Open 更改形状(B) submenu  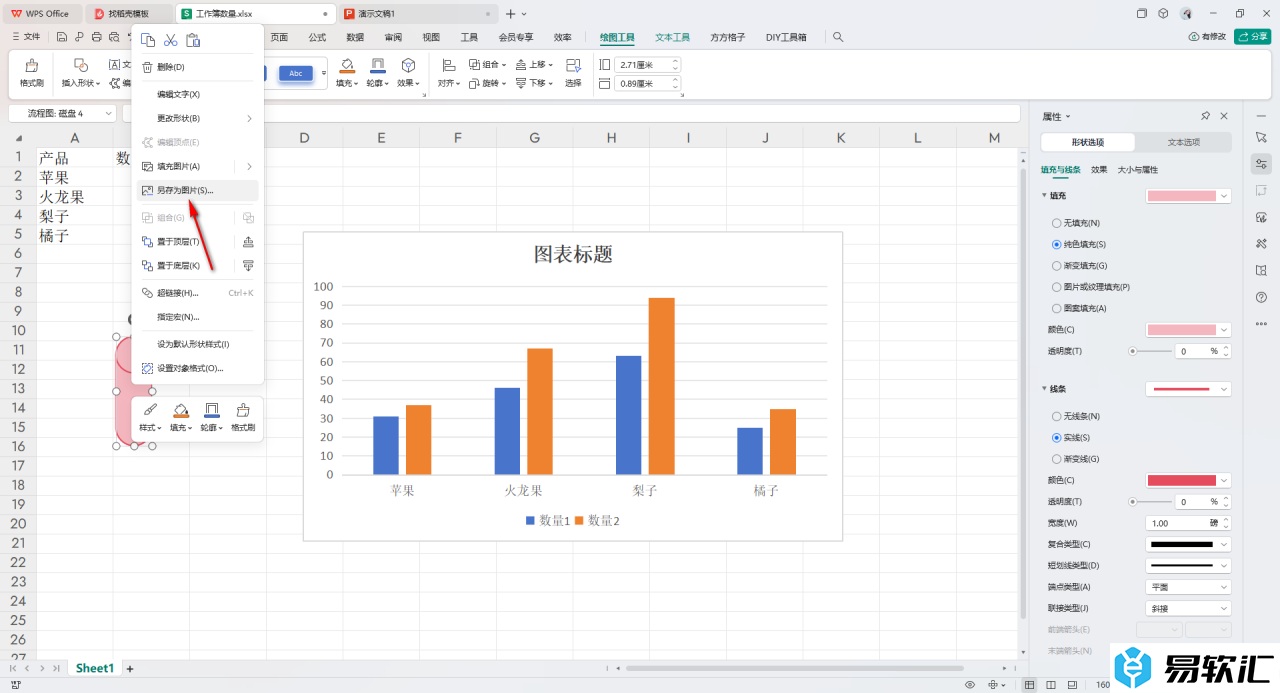coord(198,118)
